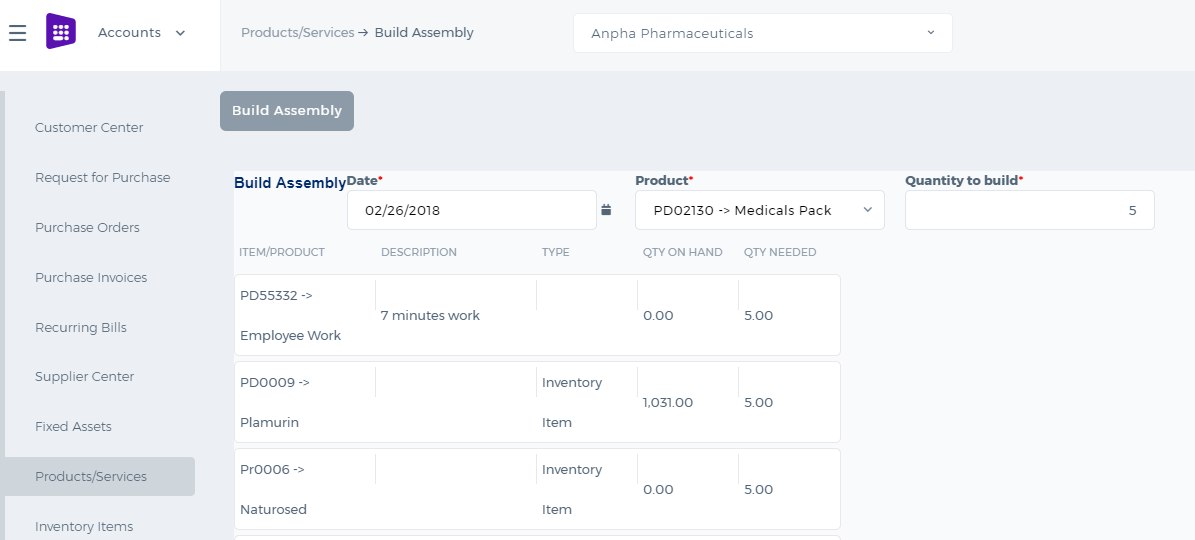
Task: Open Inventory Items sidebar entry
Action: coord(84,527)
